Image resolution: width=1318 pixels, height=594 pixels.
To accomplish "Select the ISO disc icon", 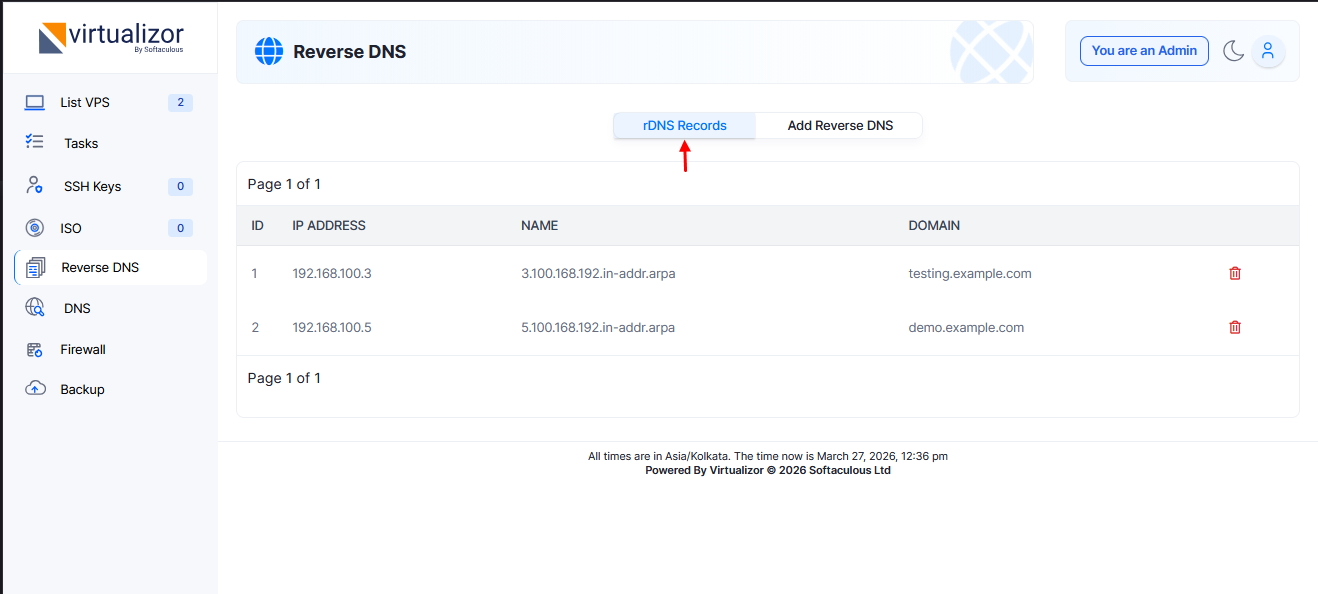I will 35,228.
